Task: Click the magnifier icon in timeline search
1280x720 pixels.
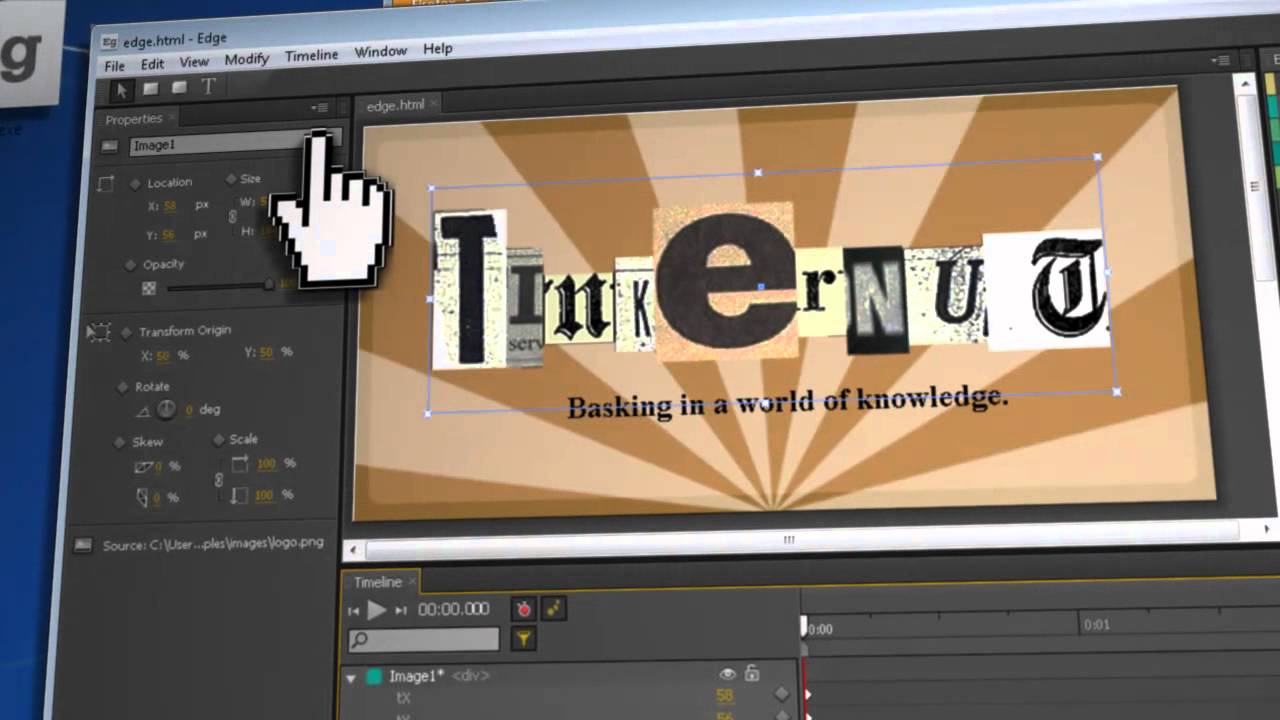Action: click(360, 639)
